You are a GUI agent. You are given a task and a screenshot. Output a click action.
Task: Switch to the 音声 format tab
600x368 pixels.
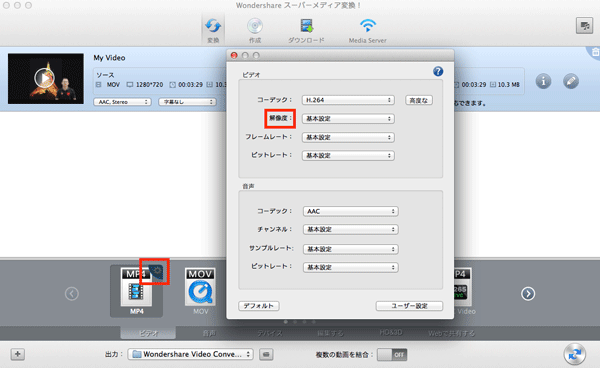(209, 333)
